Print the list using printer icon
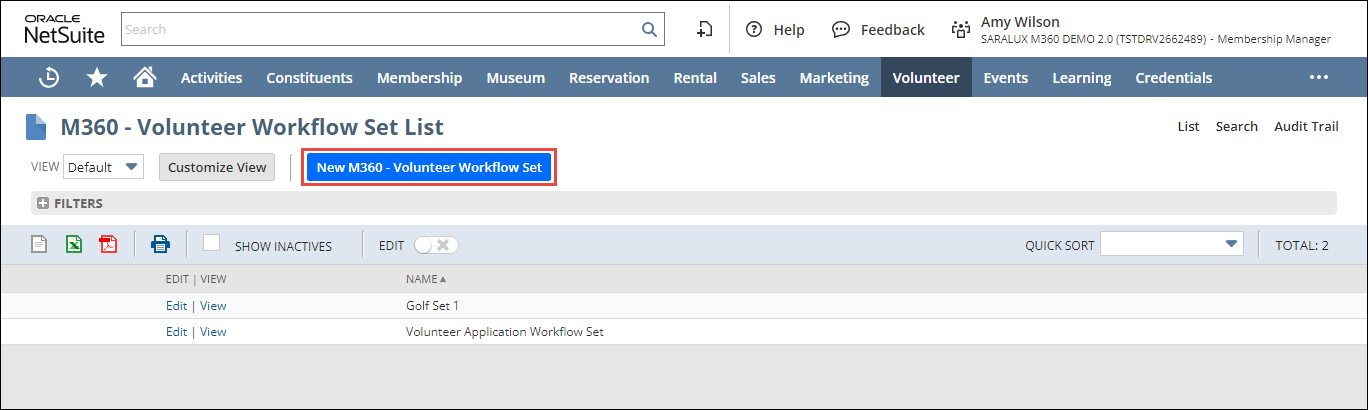 (160, 244)
